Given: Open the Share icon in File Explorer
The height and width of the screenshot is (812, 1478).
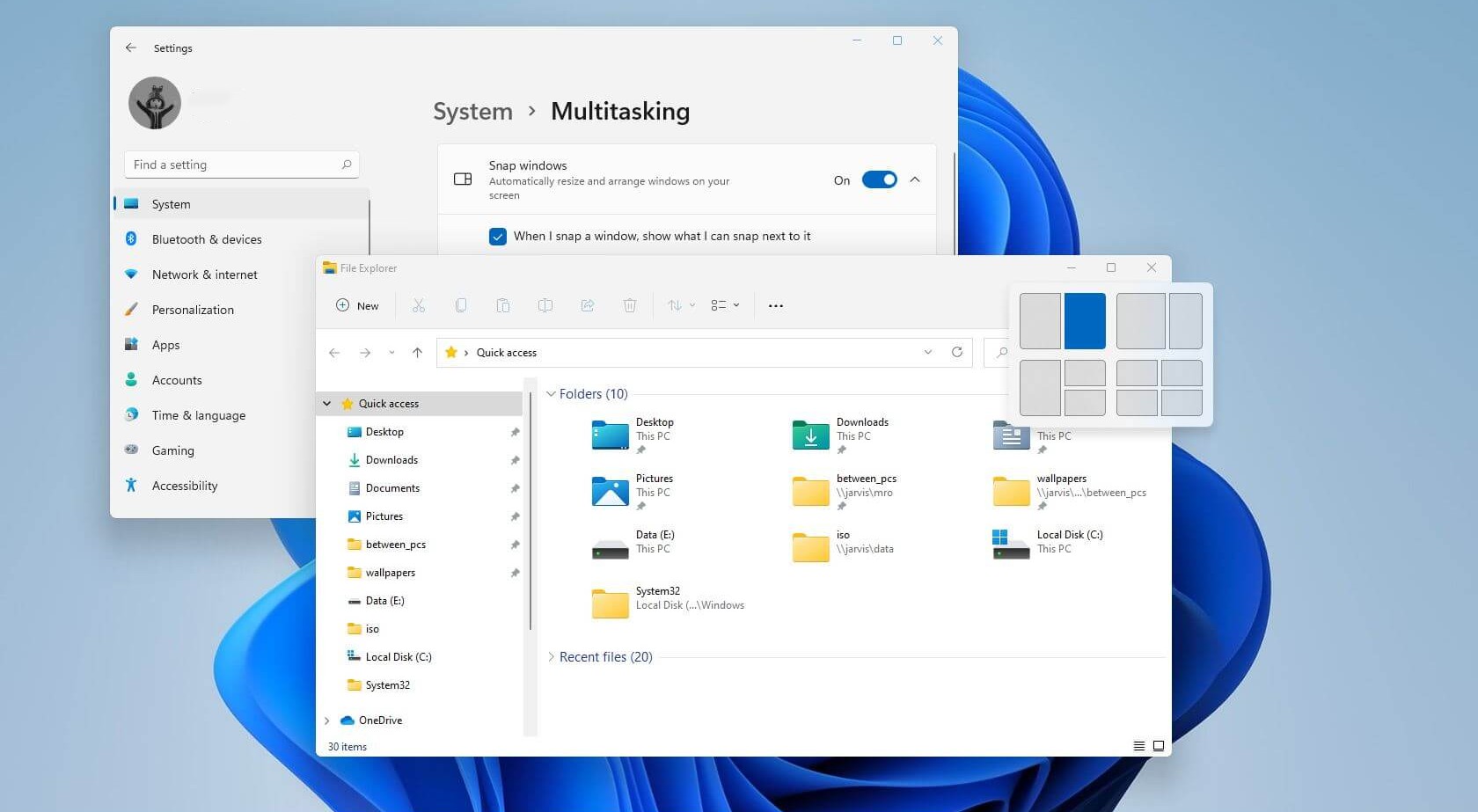Looking at the screenshot, I should (x=588, y=305).
